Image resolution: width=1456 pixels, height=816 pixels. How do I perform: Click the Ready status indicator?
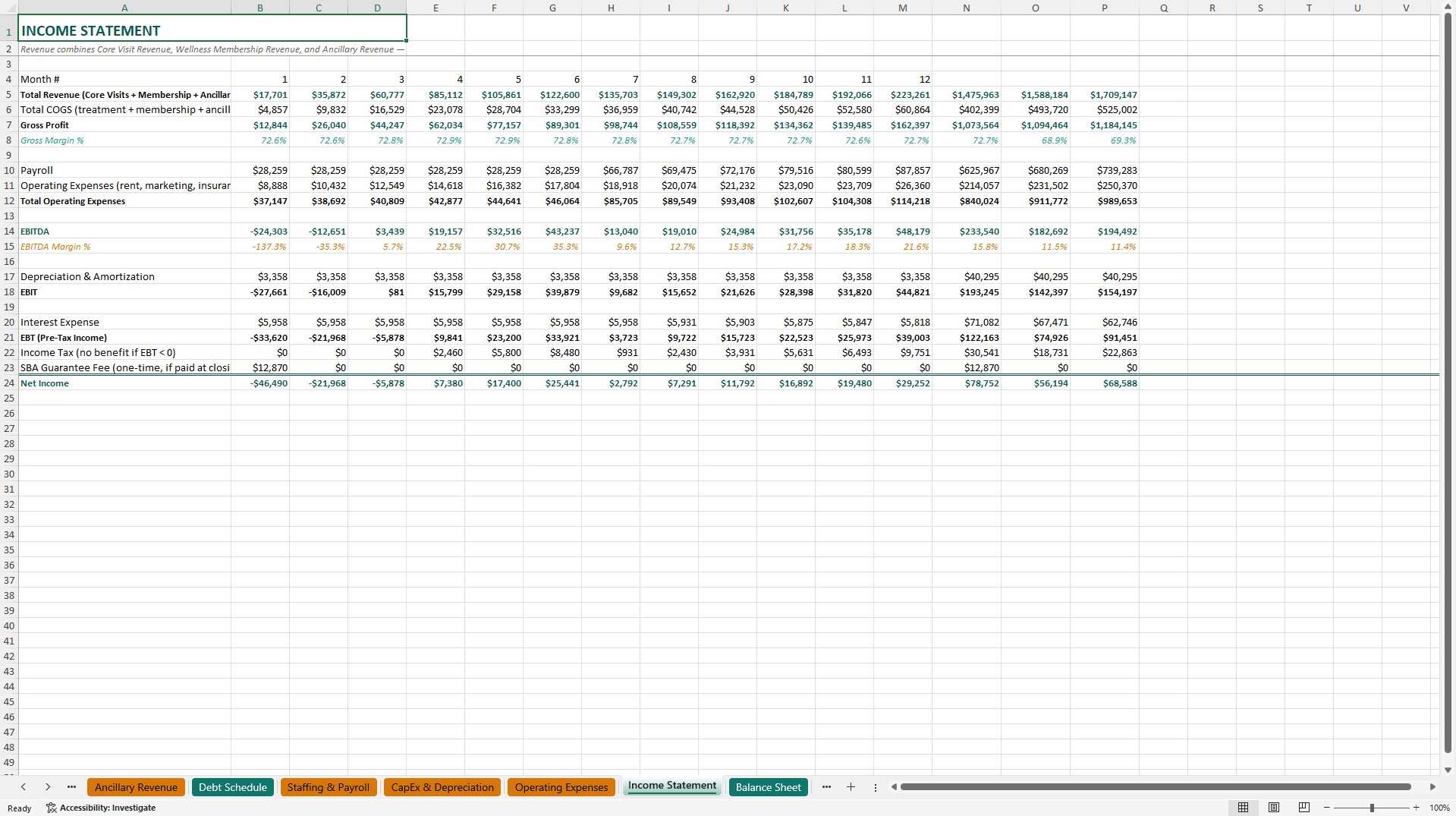click(19, 808)
